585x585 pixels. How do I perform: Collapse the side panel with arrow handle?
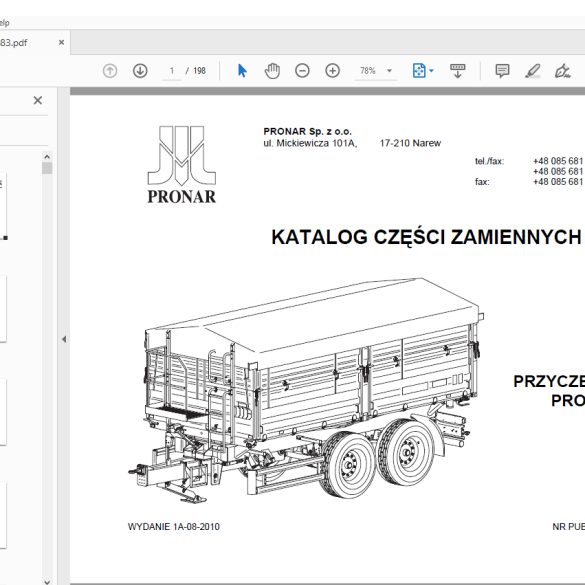(x=64, y=339)
